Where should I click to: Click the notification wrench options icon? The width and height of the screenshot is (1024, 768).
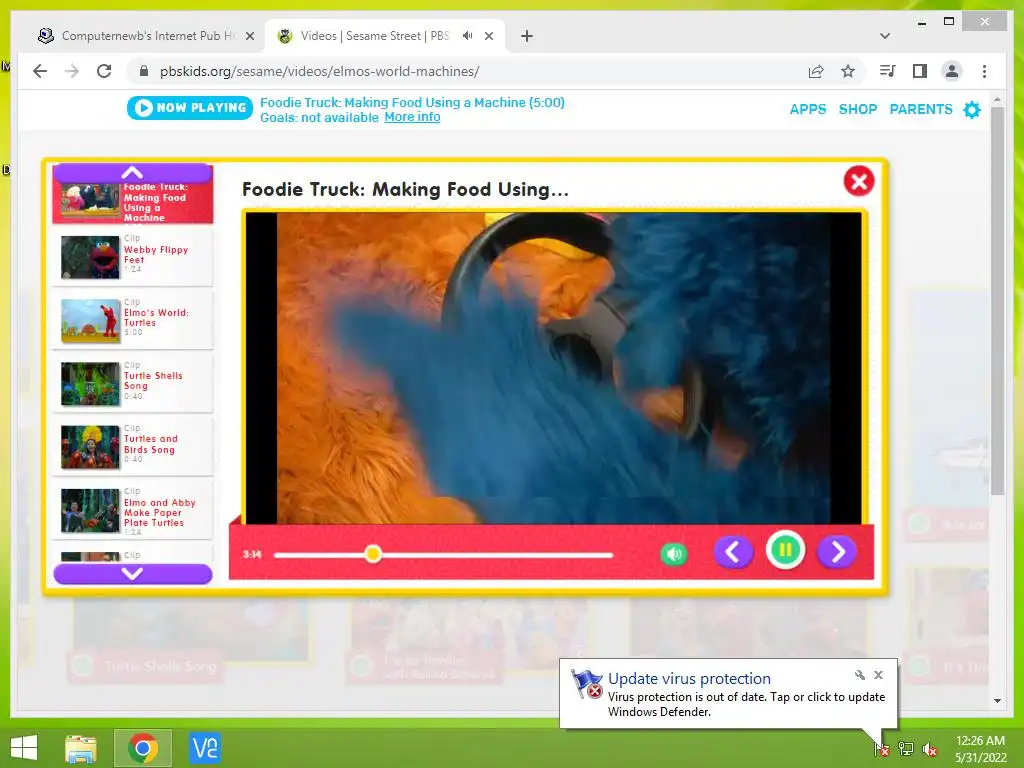click(860, 675)
